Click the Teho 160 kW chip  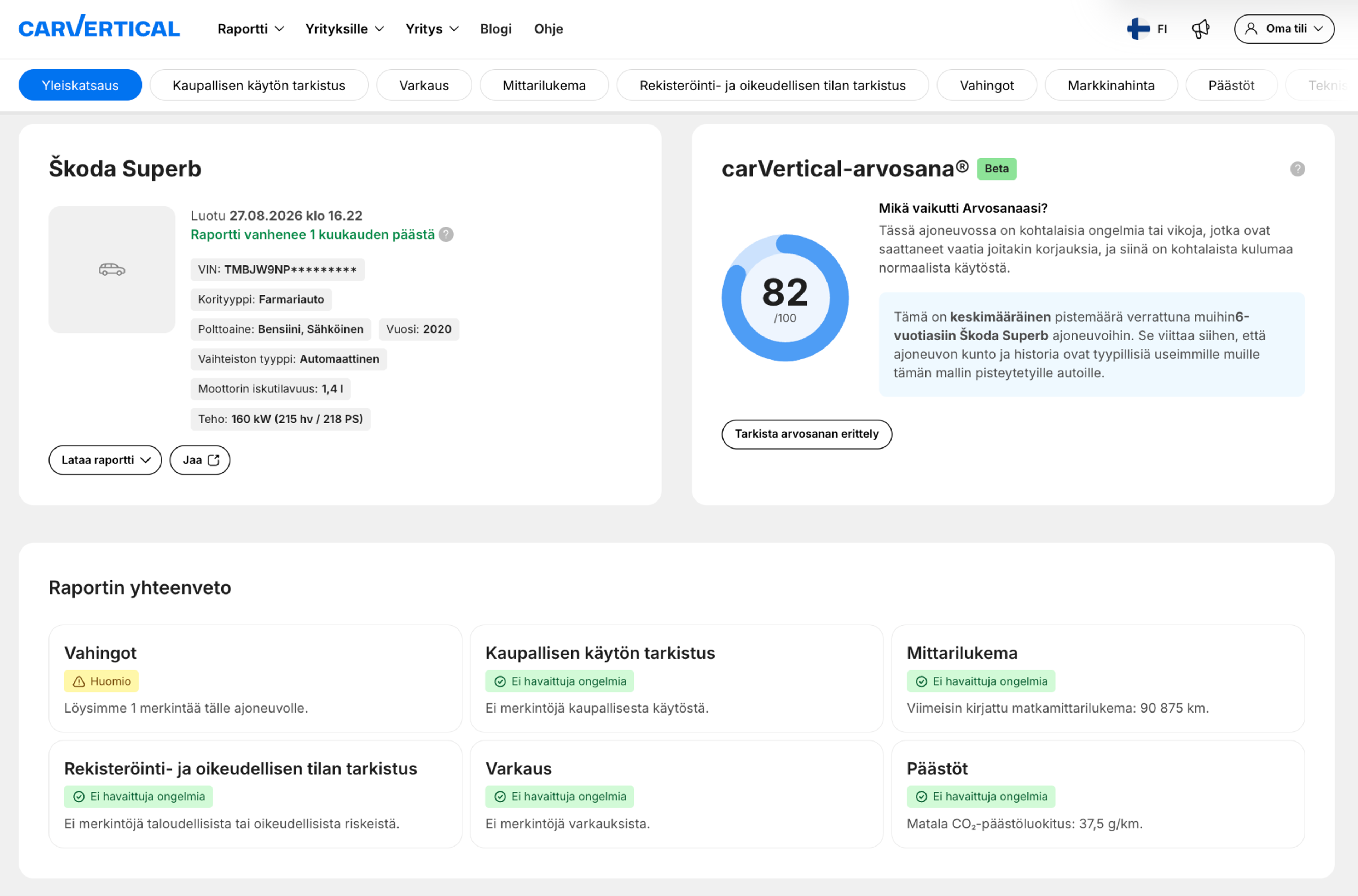(x=280, y=419)
